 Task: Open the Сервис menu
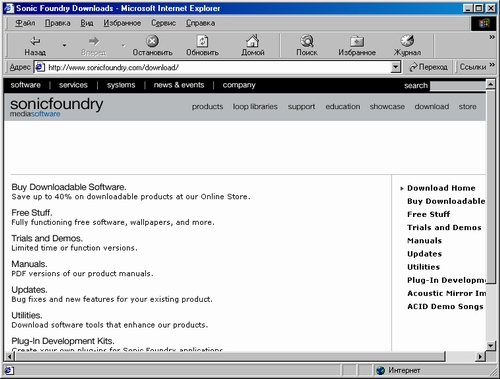click(x=163, y=23)
